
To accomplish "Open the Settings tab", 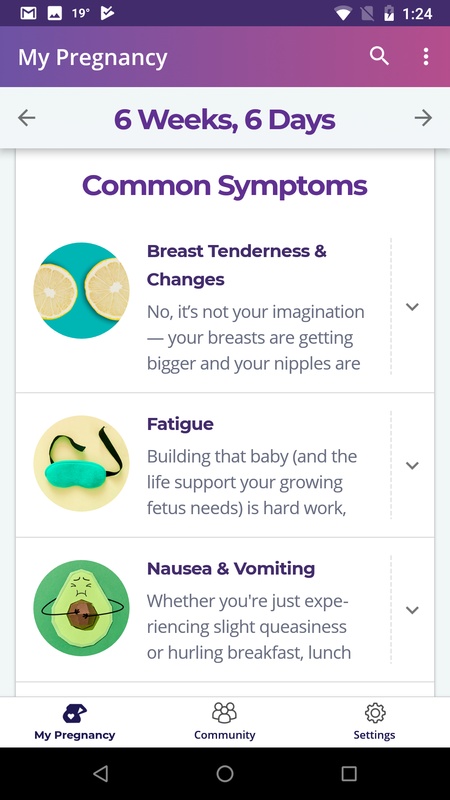I will 374,721.
